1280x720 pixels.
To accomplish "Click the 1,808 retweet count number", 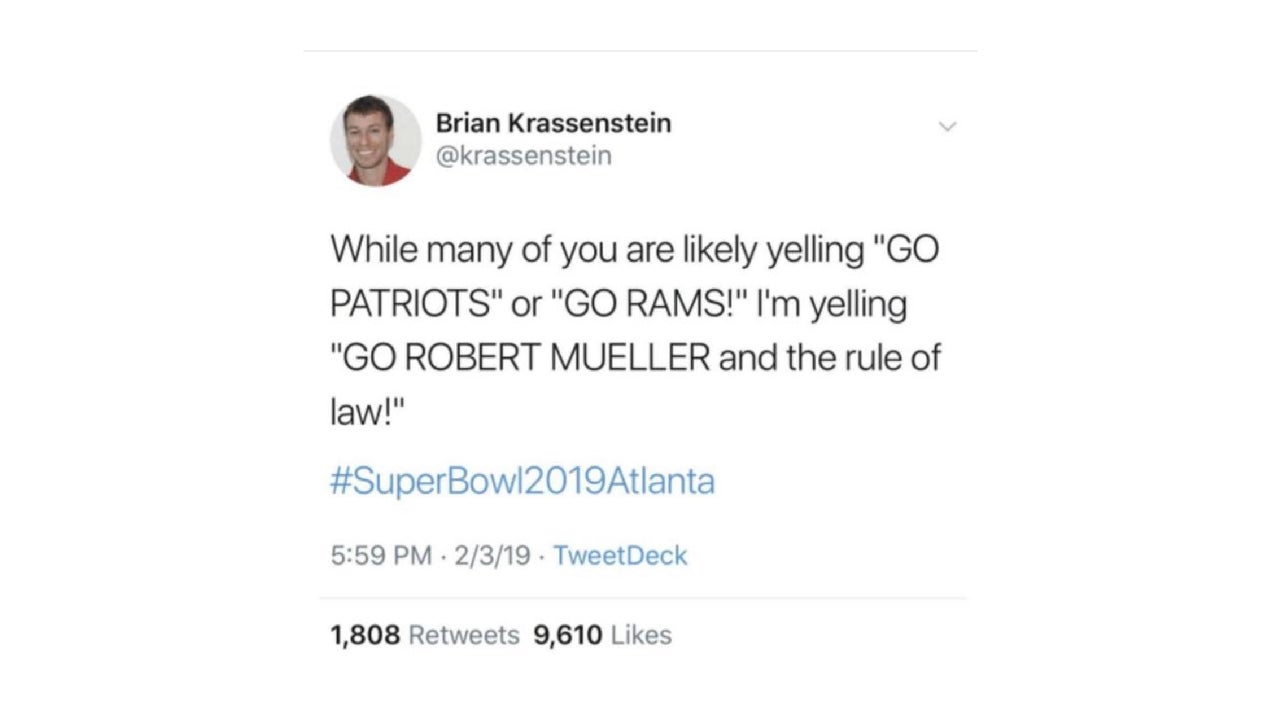I will (x=365, y=635).
